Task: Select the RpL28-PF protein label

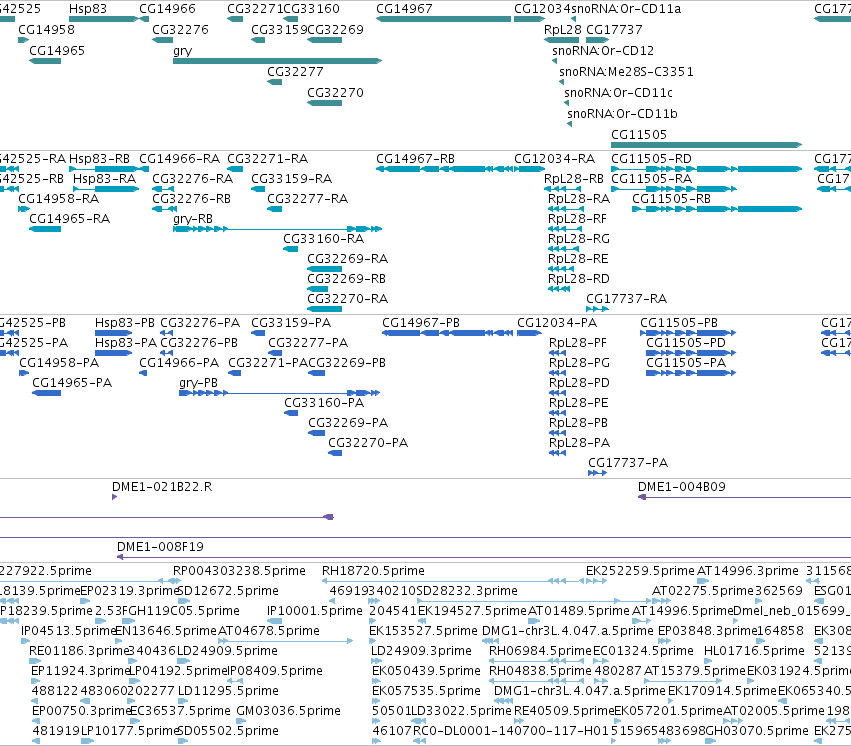Action: tap(578, 343)
